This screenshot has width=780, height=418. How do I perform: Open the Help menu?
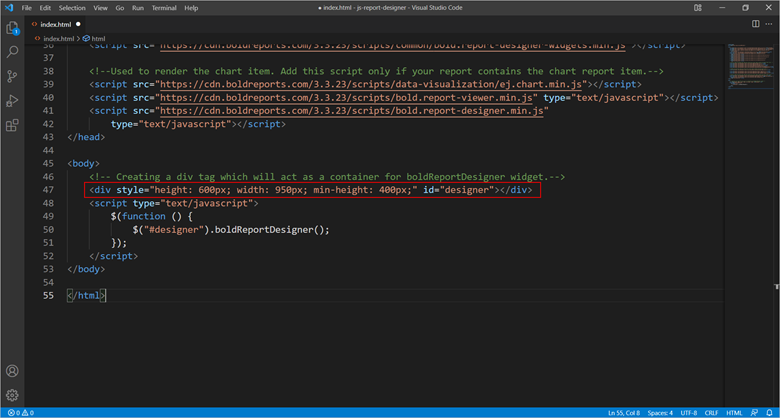click(191, 8)
